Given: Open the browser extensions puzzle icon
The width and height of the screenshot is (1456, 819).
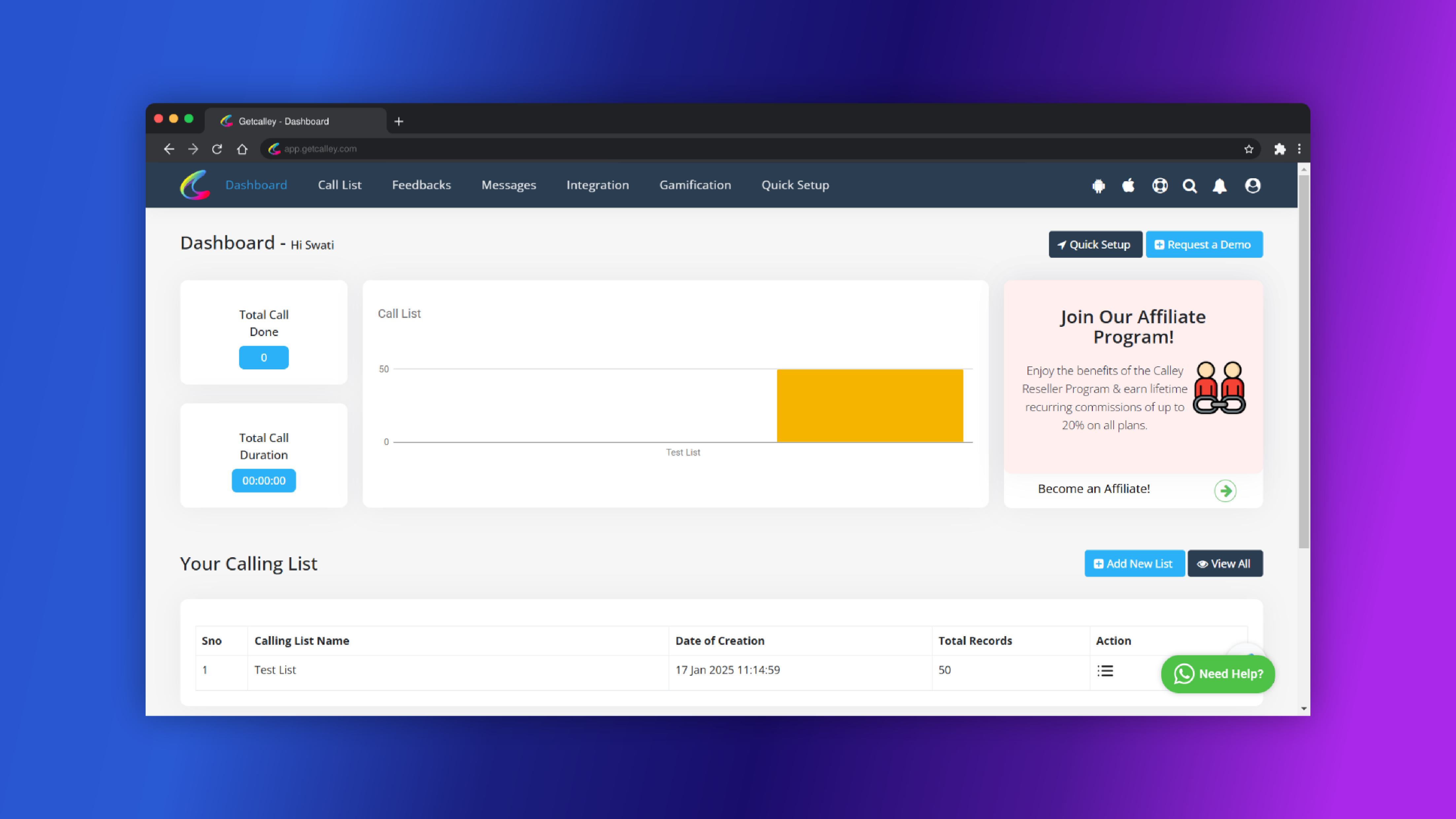Looking at the screenshot, I should [1280, 149].
